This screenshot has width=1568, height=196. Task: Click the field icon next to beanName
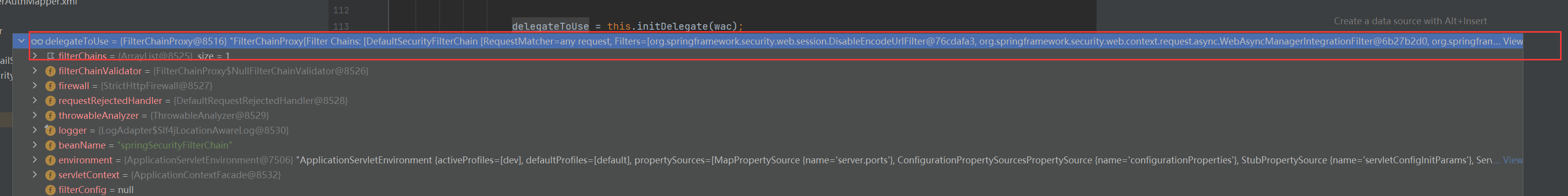51,146
